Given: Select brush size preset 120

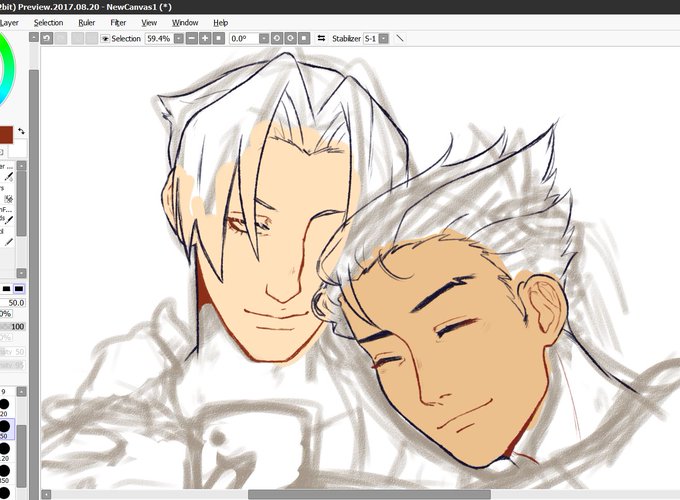Looking at the screenshot, I should (5, 451).
